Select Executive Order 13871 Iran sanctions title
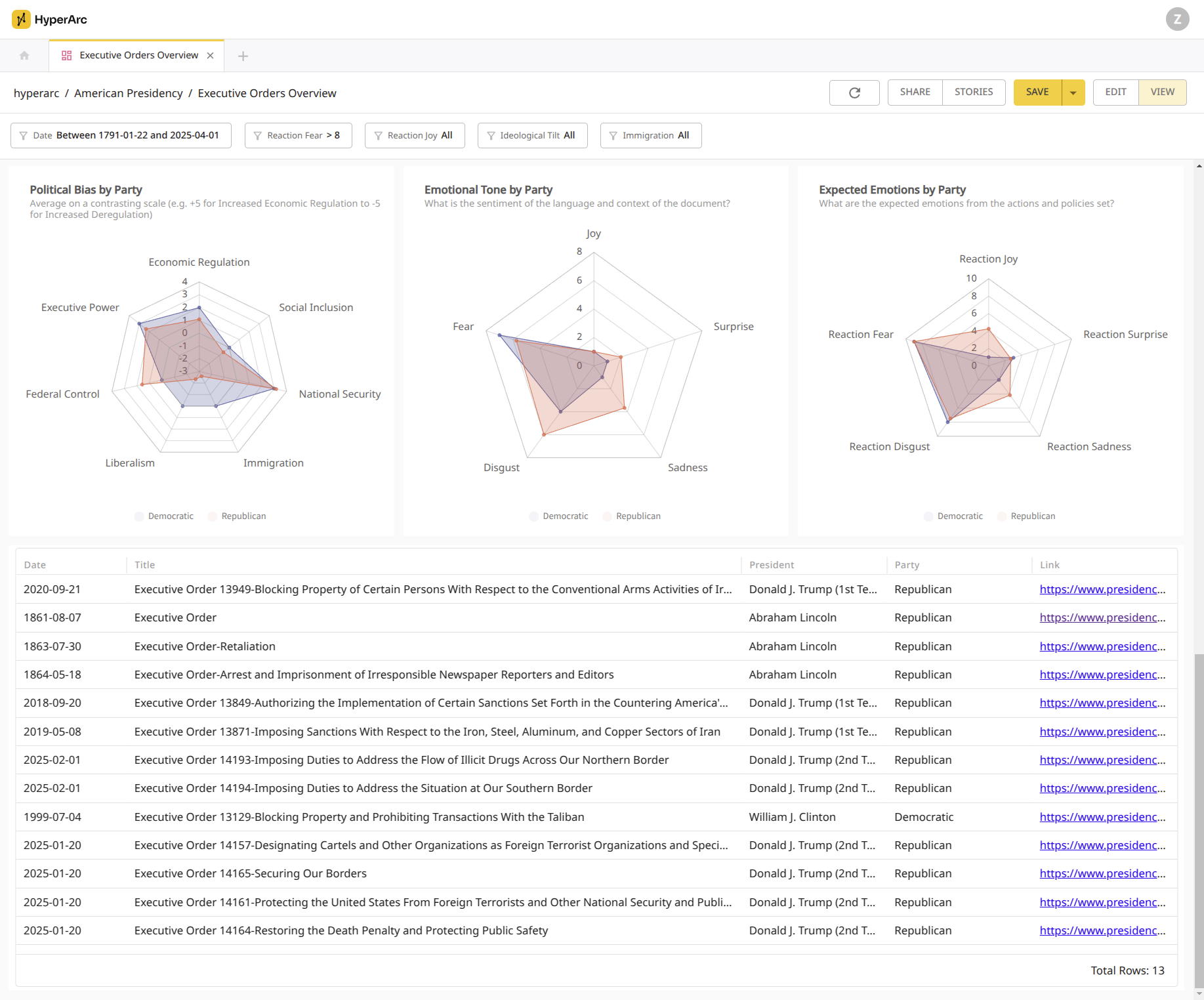Viewport: 1204px width, 1000px height. [x=427, y=732]
